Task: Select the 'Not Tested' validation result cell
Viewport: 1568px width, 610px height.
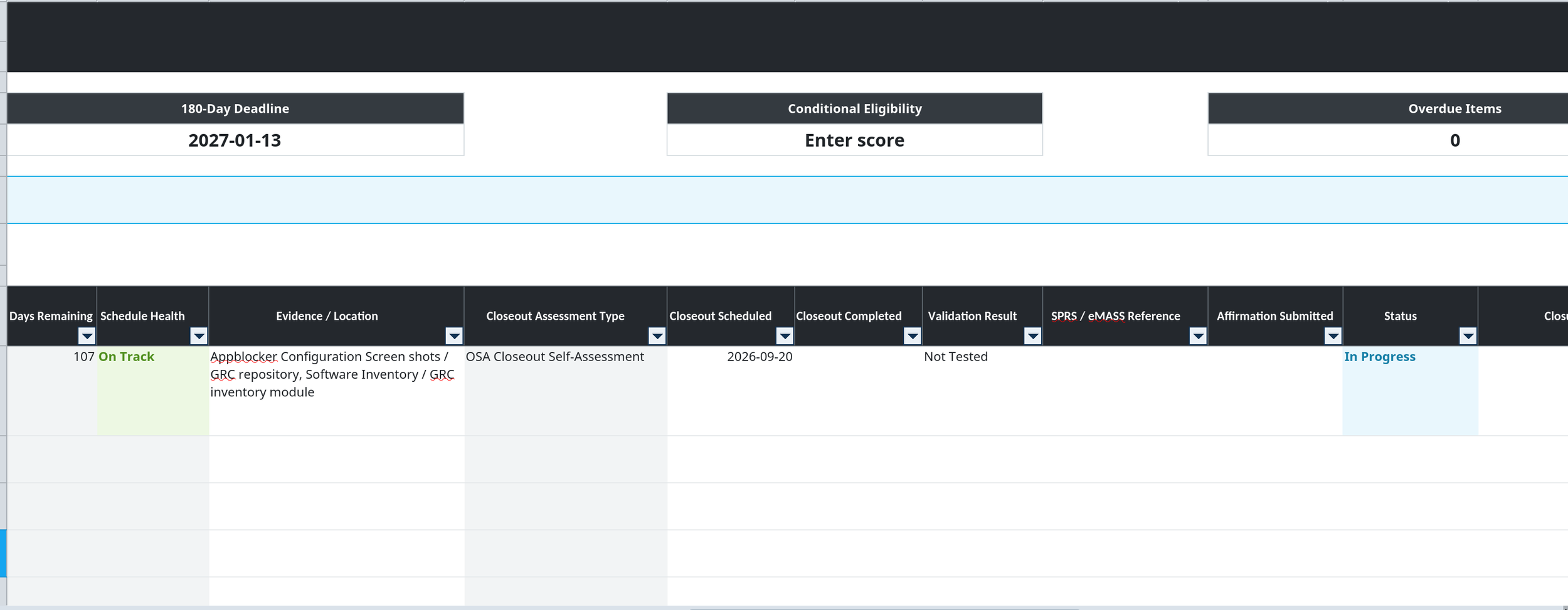Action: point(983,391)
